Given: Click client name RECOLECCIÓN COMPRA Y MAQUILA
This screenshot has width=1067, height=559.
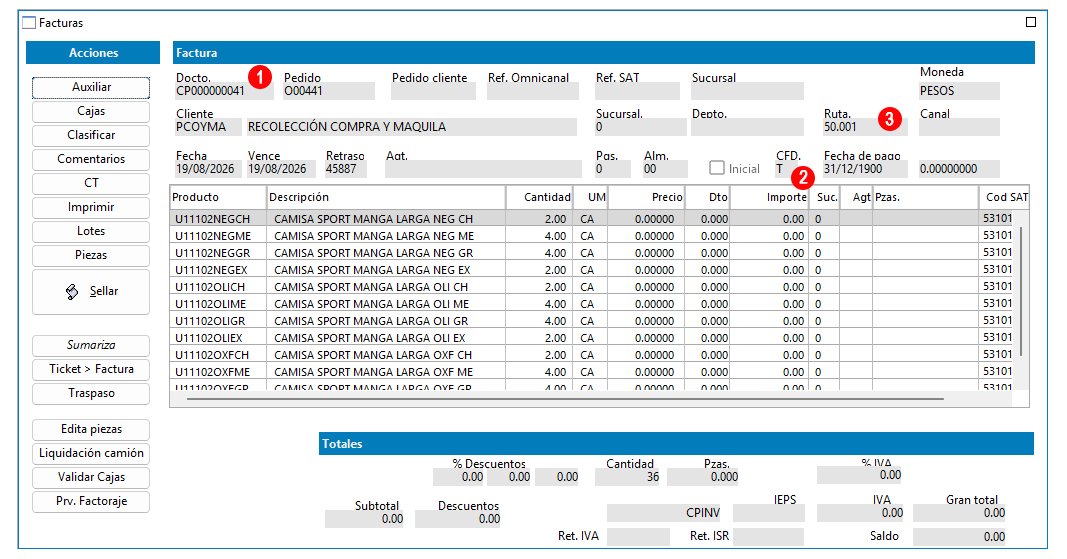Looking at the screenshot, I should tap(411, 127).
